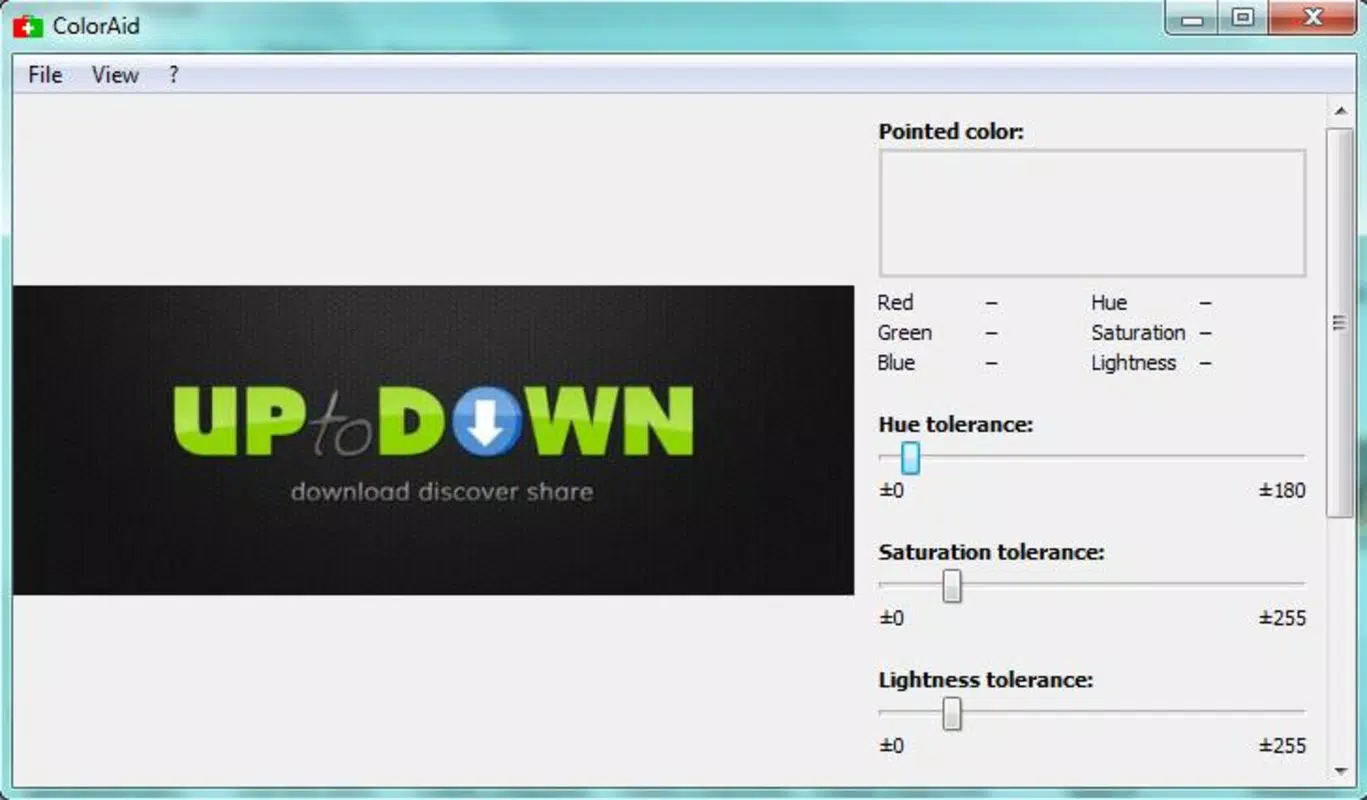This screenshot has width=1367, height=800.
Task: Click the Uptodown logo image
Action: [434, 440]
